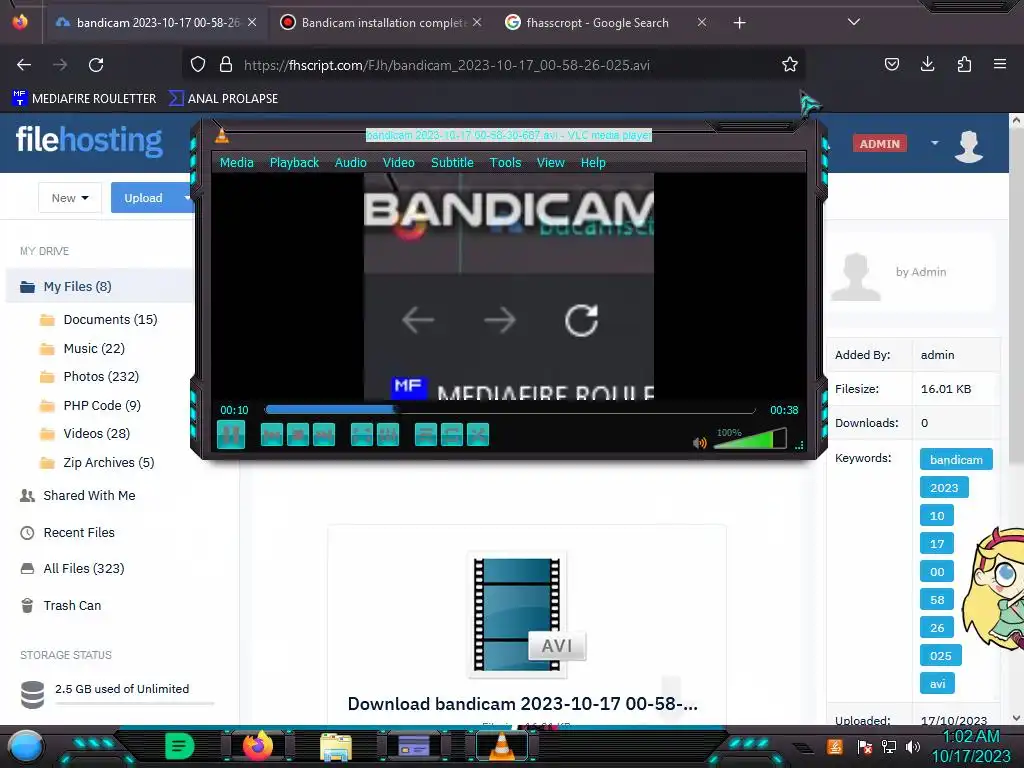Skip to next media in VLC

click(324, 435)
